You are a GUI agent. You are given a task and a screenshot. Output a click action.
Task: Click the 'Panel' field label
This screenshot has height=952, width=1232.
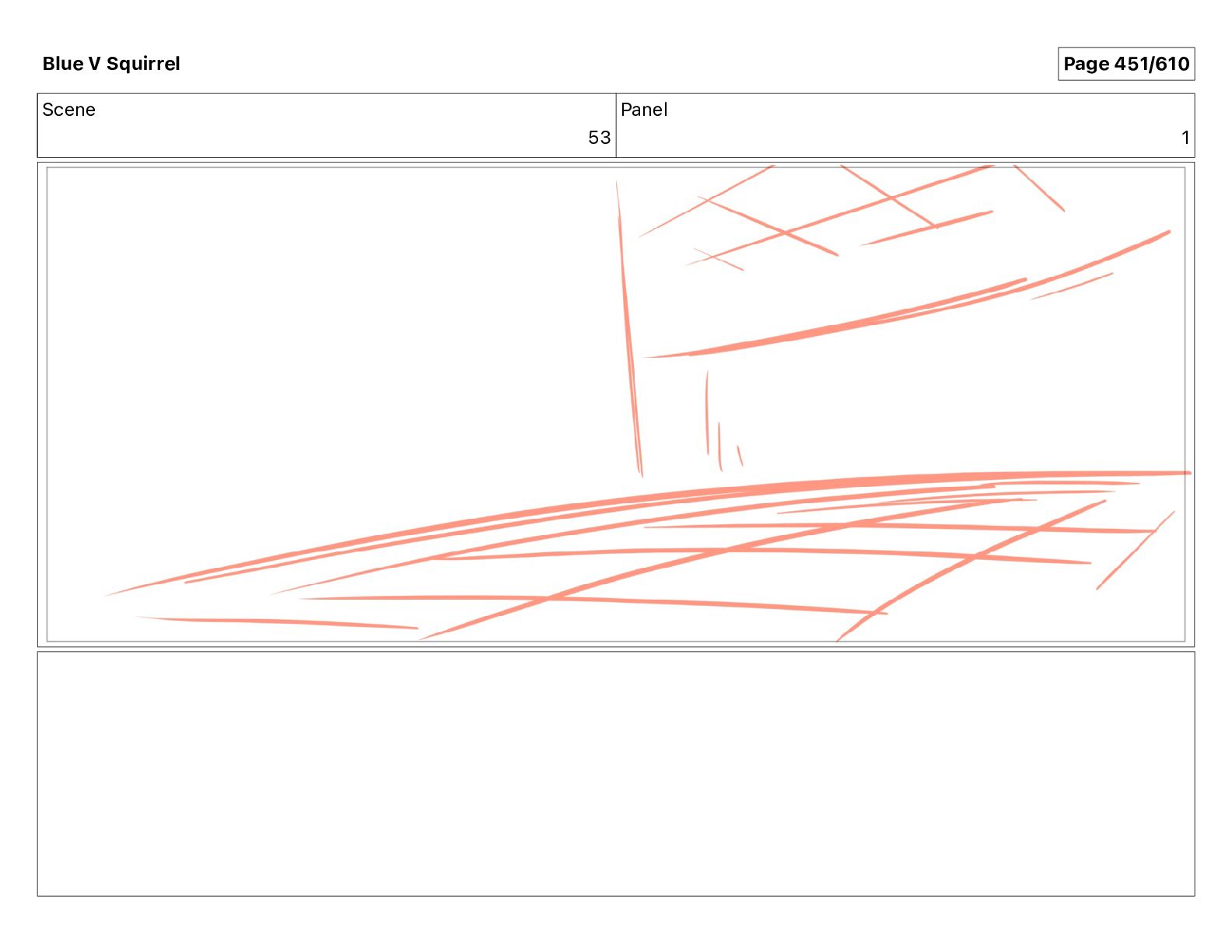pyautogui.click(x=644, y=110)
